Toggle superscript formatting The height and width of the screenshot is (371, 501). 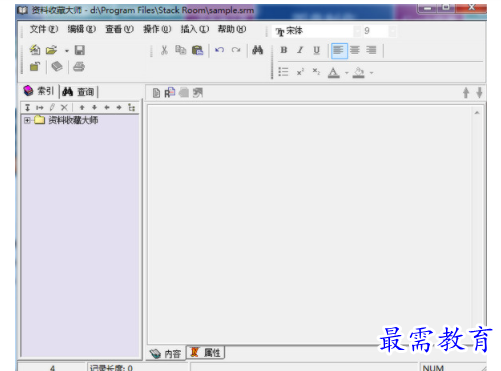pos(300,72)
